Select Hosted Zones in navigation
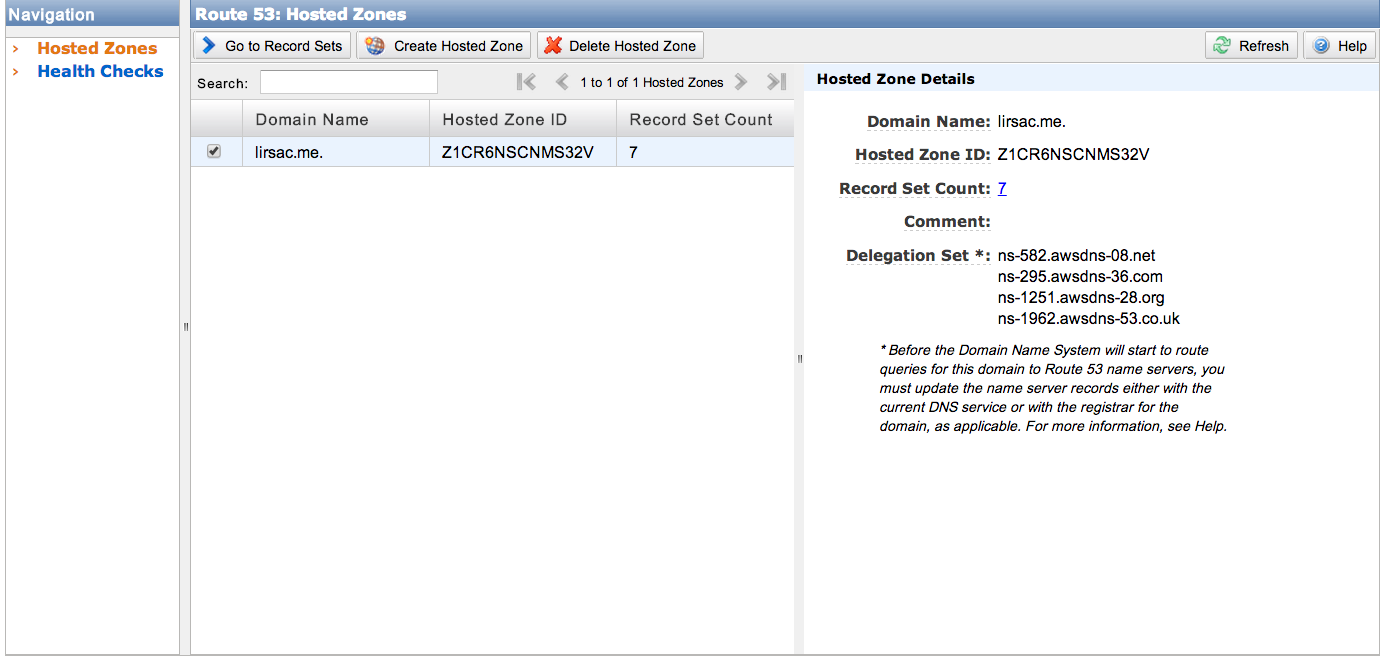This screenshot has width=1384, height=660. coord(97,48)
